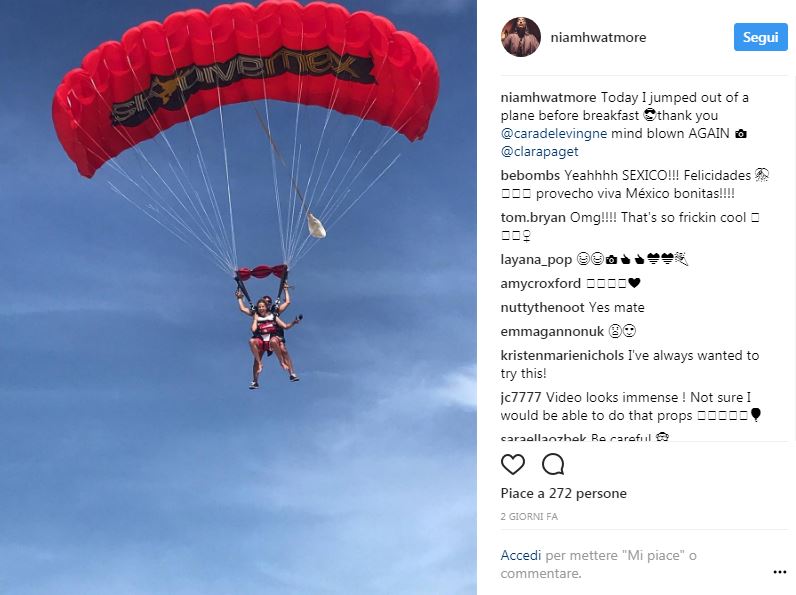Screen dimensions: 796x595
Task: Click the red parachute skydiving photo
Action: pyautogui.click(x=238, y=298)
